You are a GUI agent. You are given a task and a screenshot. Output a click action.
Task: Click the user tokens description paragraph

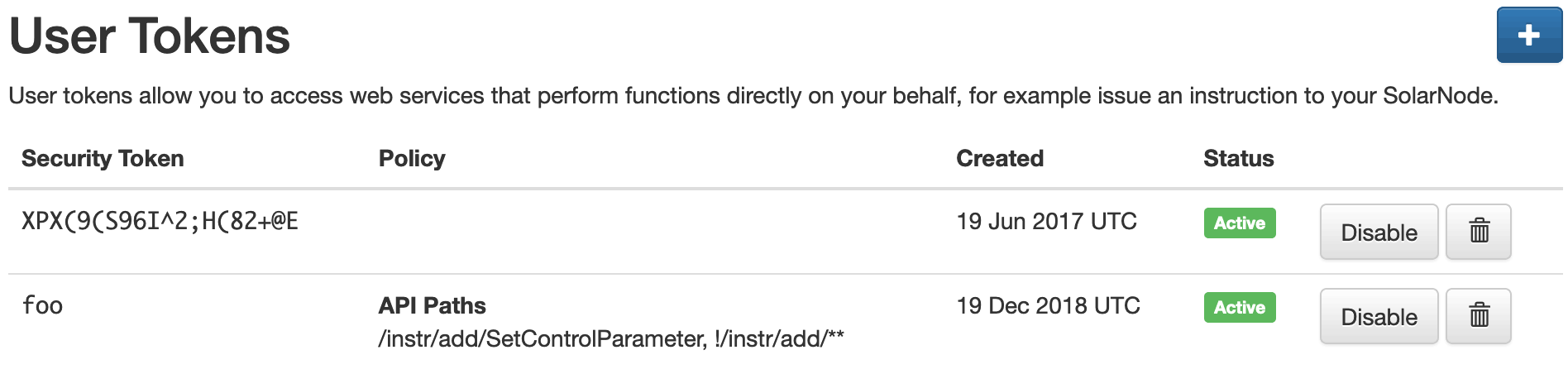(x=753, y=96)
